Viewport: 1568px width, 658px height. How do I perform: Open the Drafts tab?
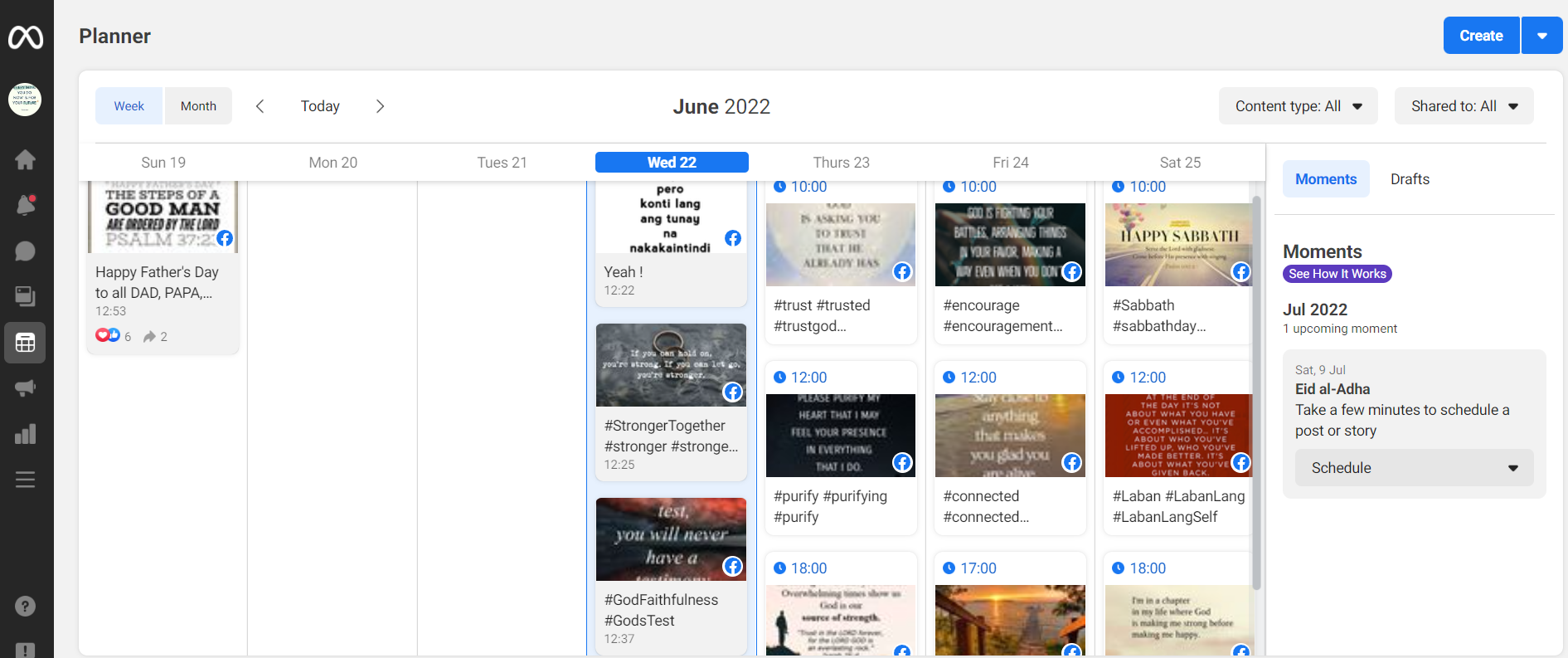click(x=1410, y=179)
